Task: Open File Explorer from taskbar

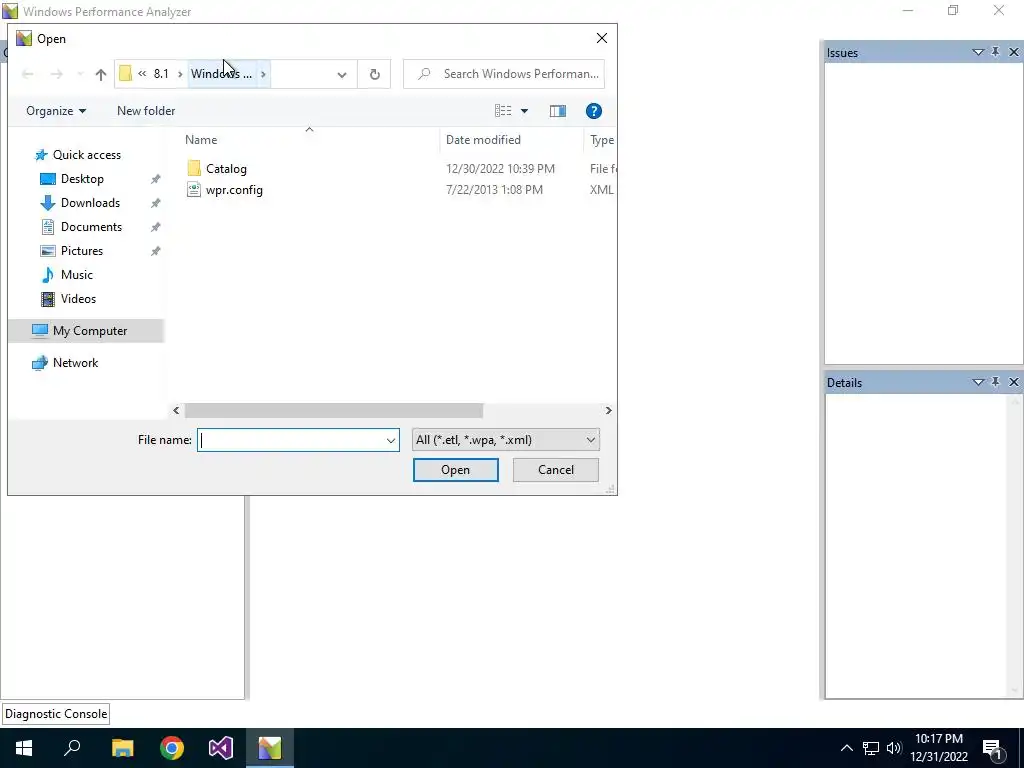Action: tap(122, 748)
